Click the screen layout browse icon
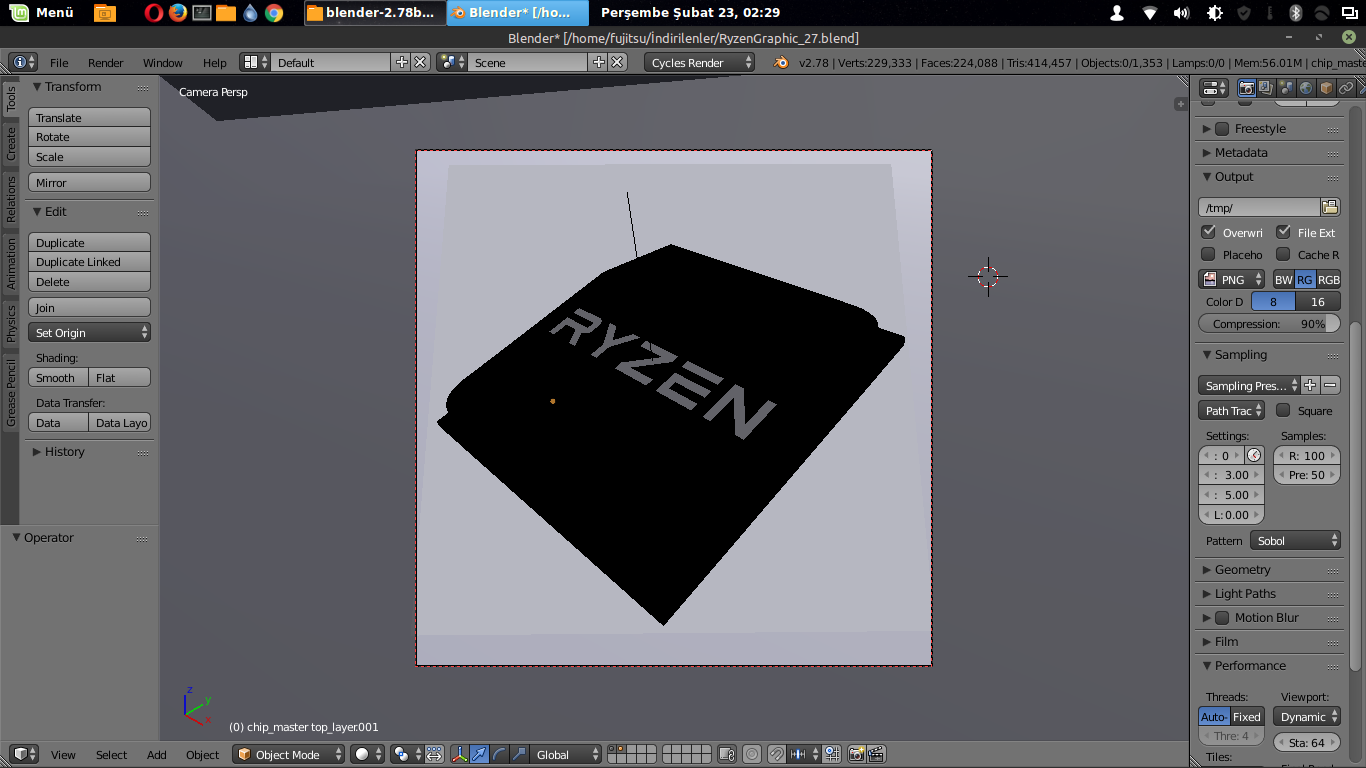 (x=255, y=62)
